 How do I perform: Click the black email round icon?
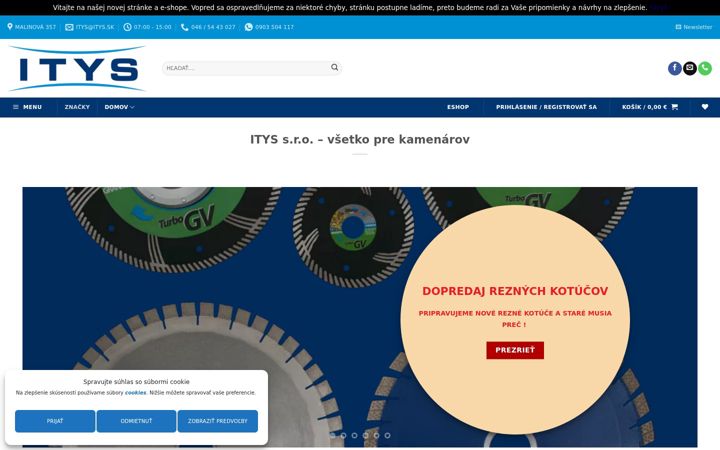690,68
